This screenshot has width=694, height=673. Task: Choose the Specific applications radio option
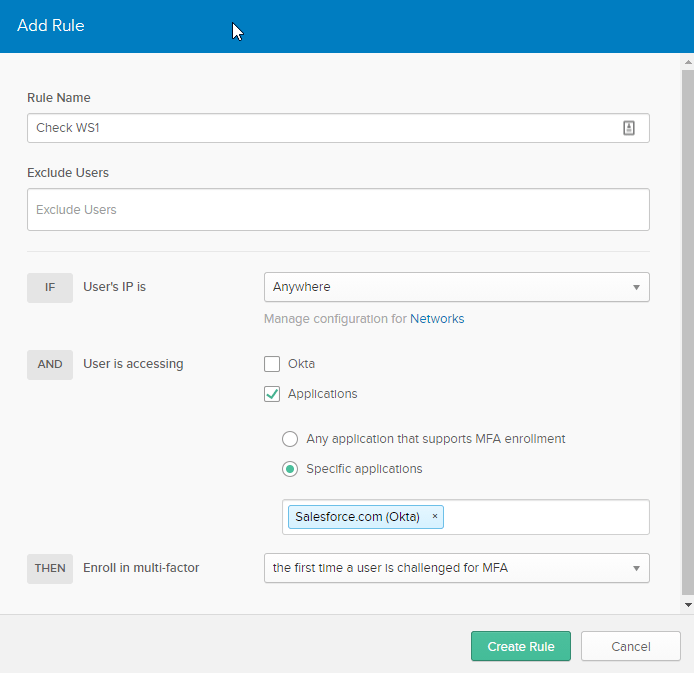click(290, 469)
